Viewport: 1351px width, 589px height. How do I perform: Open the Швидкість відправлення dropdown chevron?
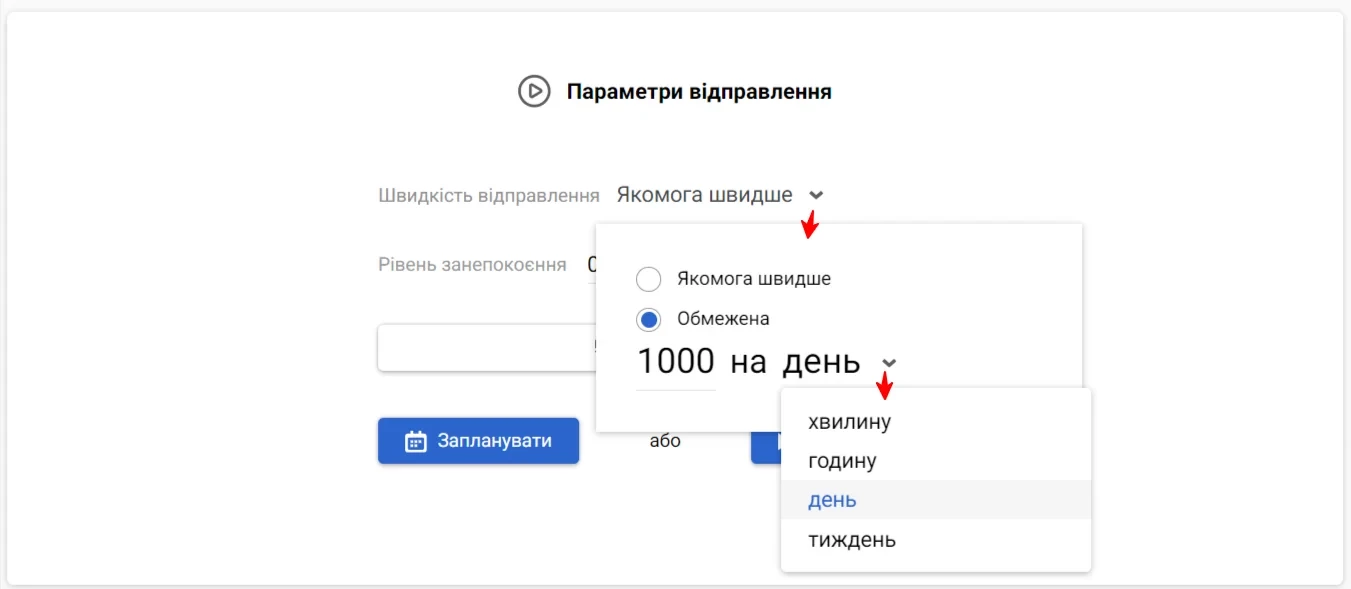pos(816,196)
